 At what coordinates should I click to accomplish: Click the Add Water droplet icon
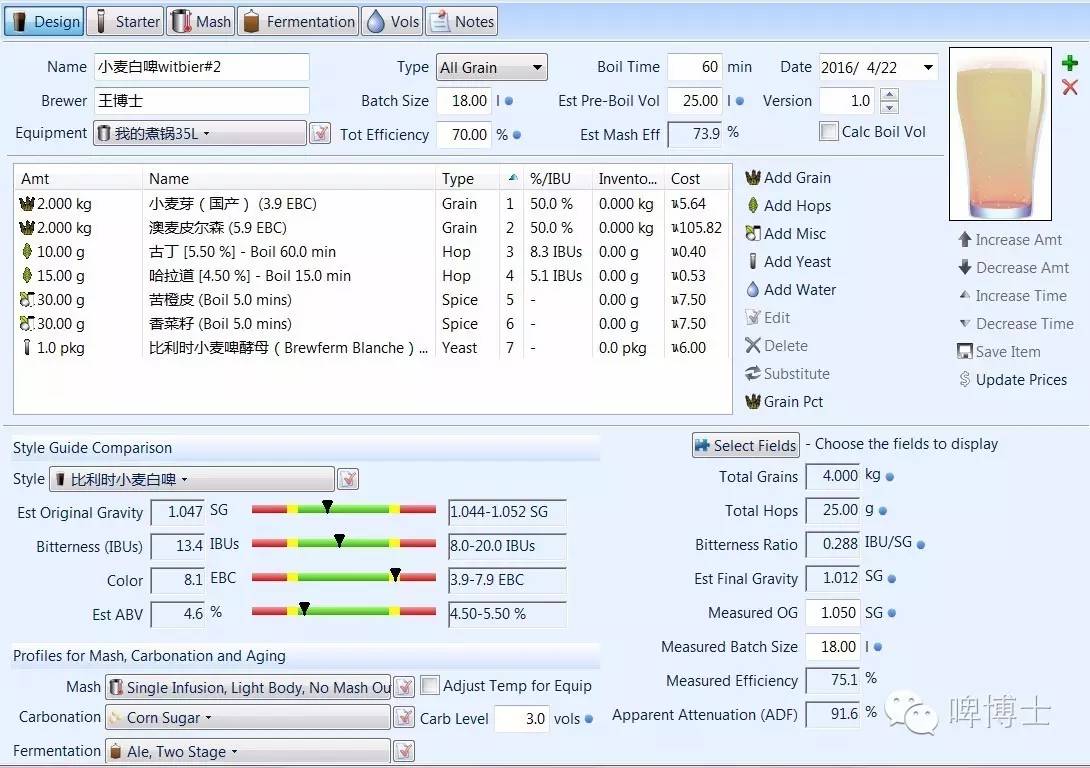753,290
